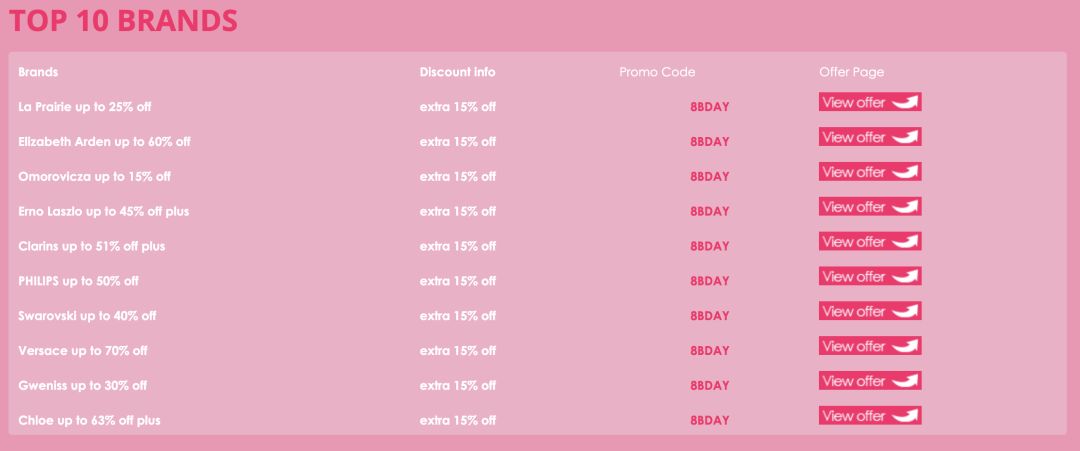The height and width of the screenshot is (451, 1080).
Task: Click Gweniss View offer arrow icon
Action: point(904,381)
